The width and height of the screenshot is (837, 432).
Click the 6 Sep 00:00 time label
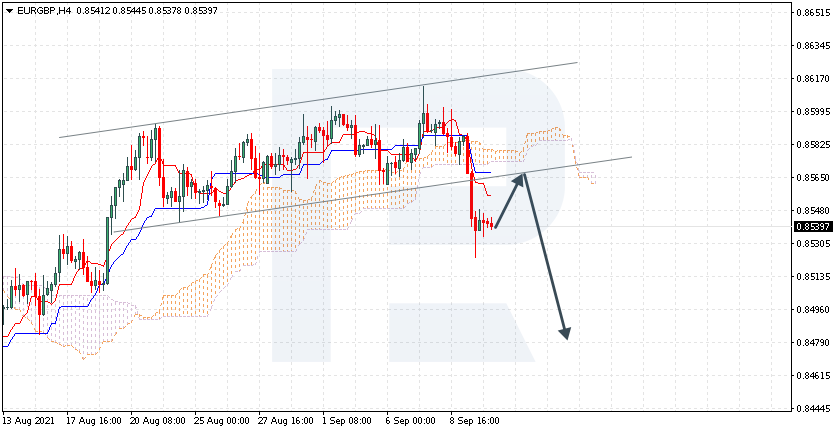(x=410, y=421)
